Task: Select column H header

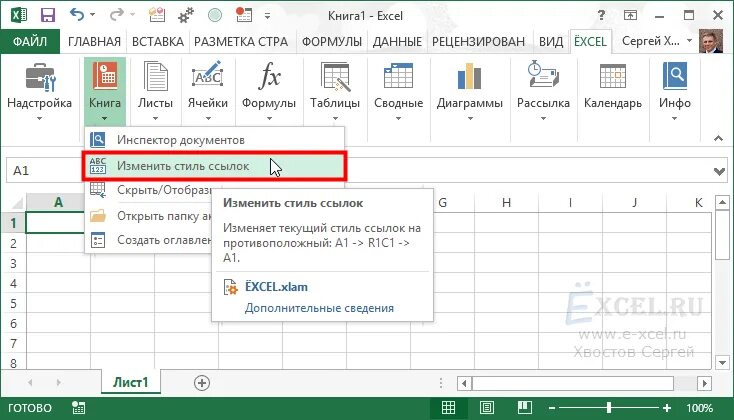Action: [x=506, y=203]
